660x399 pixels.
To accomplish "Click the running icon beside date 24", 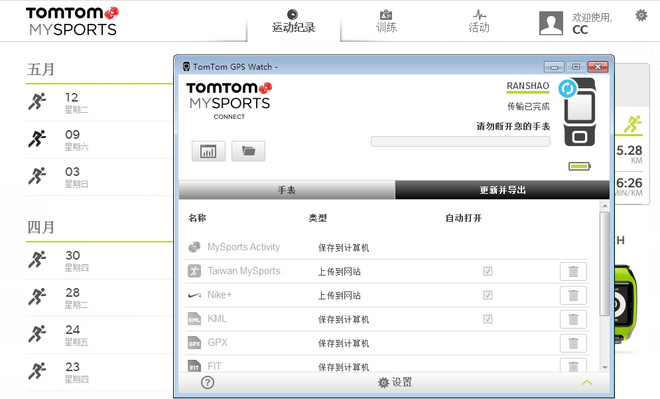I will (37, 333).
